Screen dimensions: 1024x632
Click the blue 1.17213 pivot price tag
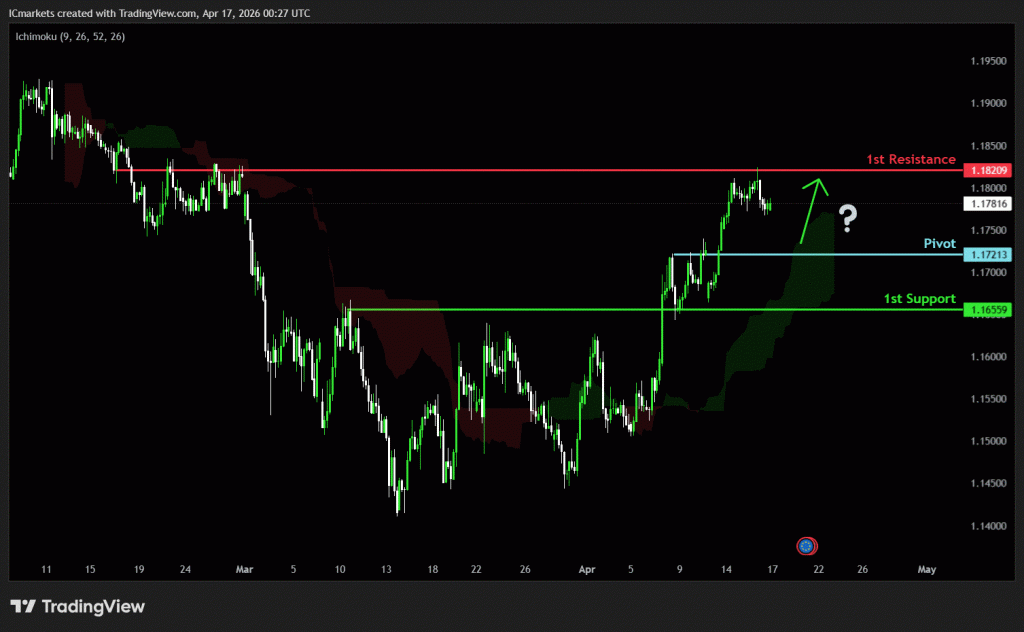coord(988,255)
